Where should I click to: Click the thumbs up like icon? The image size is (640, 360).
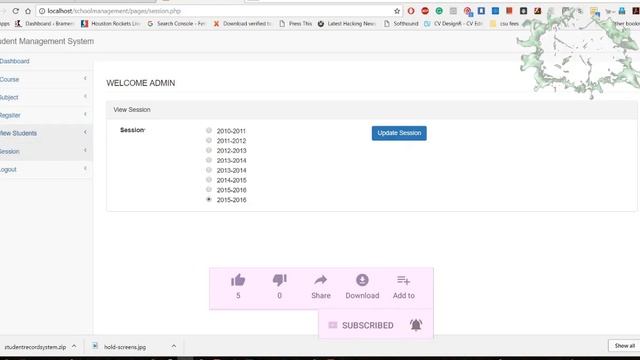[238, 280]
